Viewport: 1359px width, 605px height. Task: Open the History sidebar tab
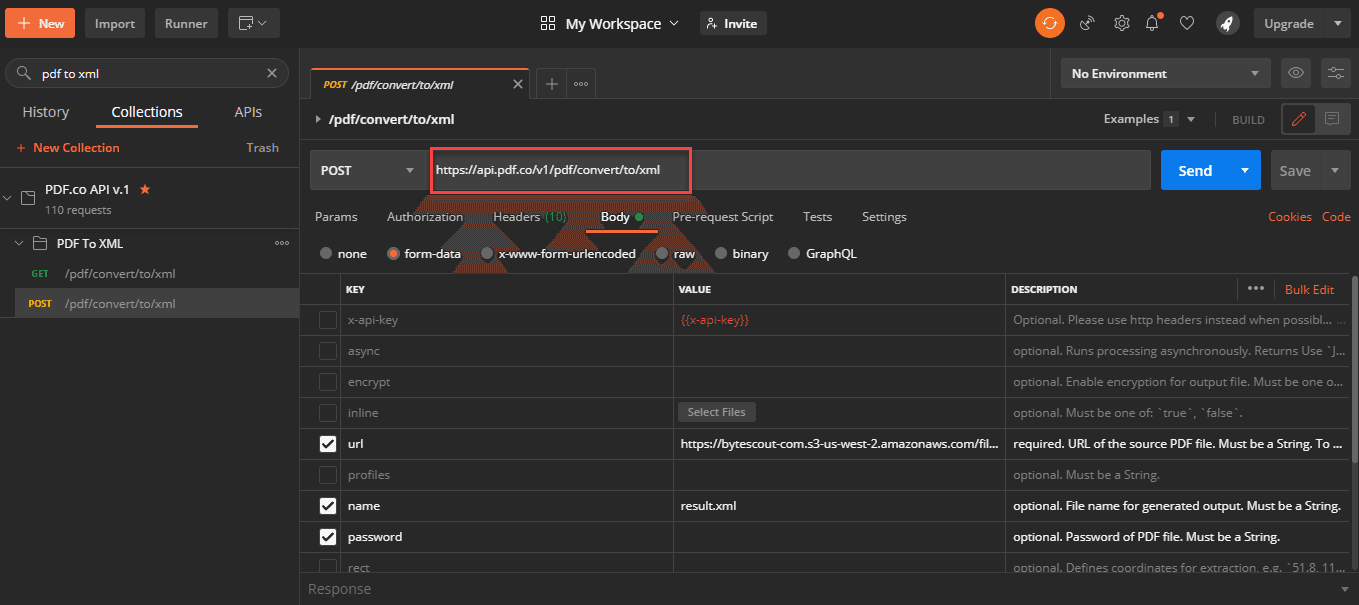[x=46, y=112]
